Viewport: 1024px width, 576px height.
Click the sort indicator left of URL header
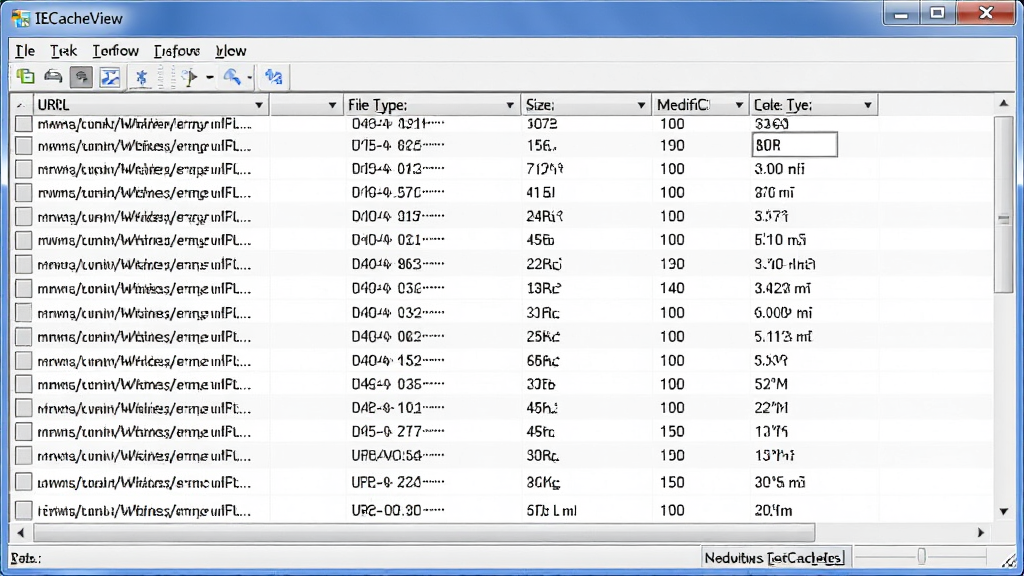click(21, 105)
